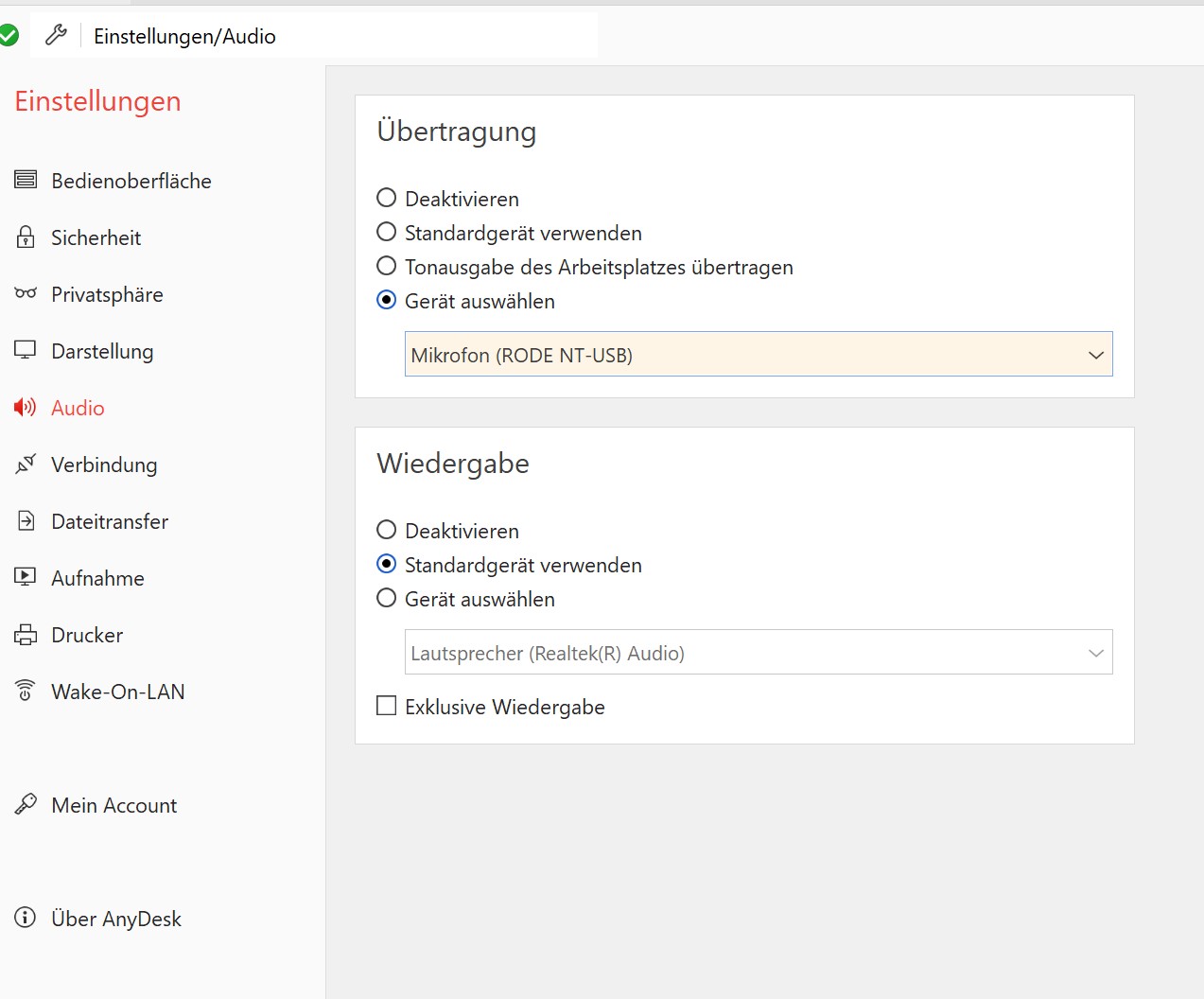The image size is (1204, 999).
Task: Select Standardgerät verwenden under Übertragung
Action: pos(387,232)
